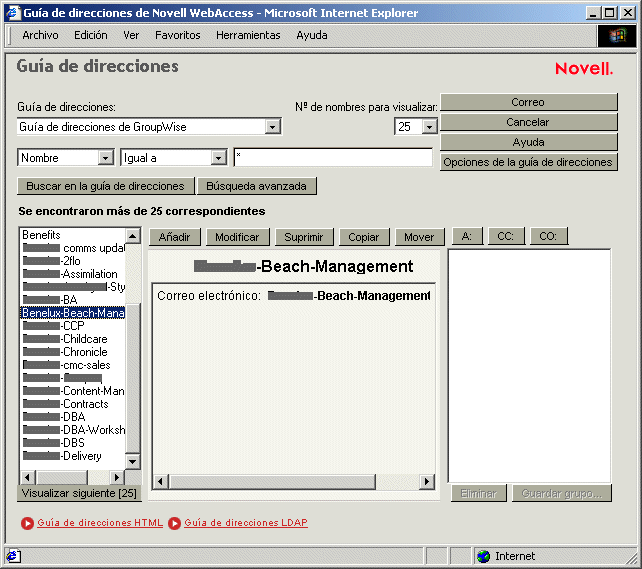Select the -BA entry in name list
Image resolution: width=642 pixels, height=569 pixels.
tap(72, 300)
